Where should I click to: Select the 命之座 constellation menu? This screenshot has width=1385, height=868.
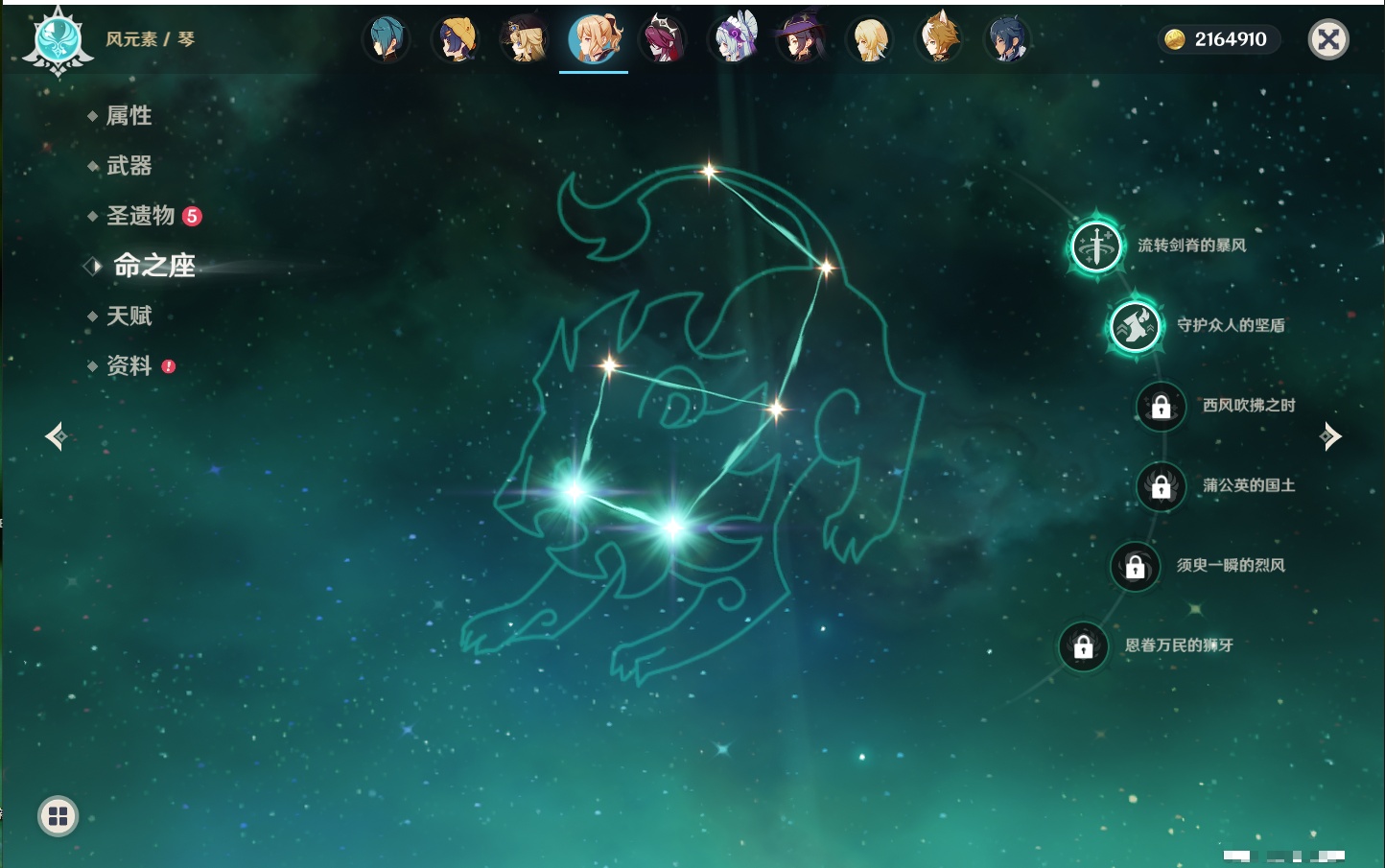point(153,266)
